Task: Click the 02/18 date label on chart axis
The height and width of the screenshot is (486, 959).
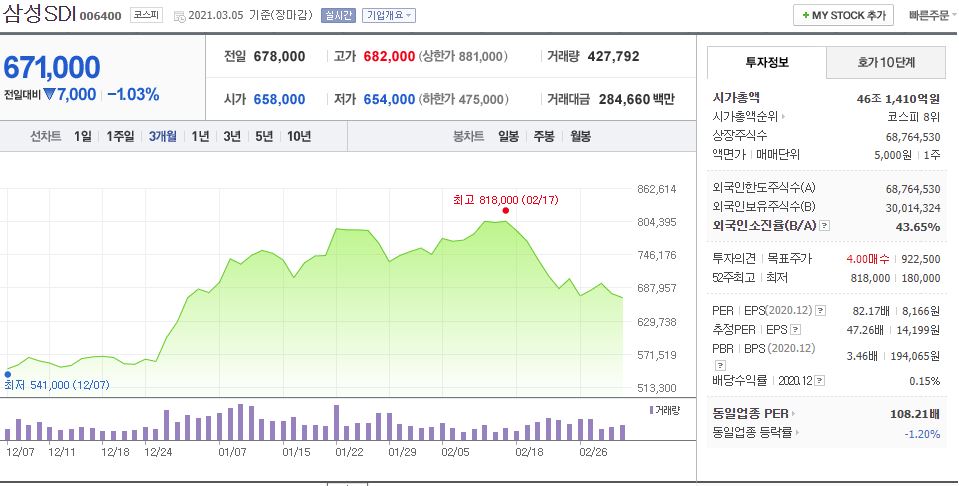Action: 529,452
